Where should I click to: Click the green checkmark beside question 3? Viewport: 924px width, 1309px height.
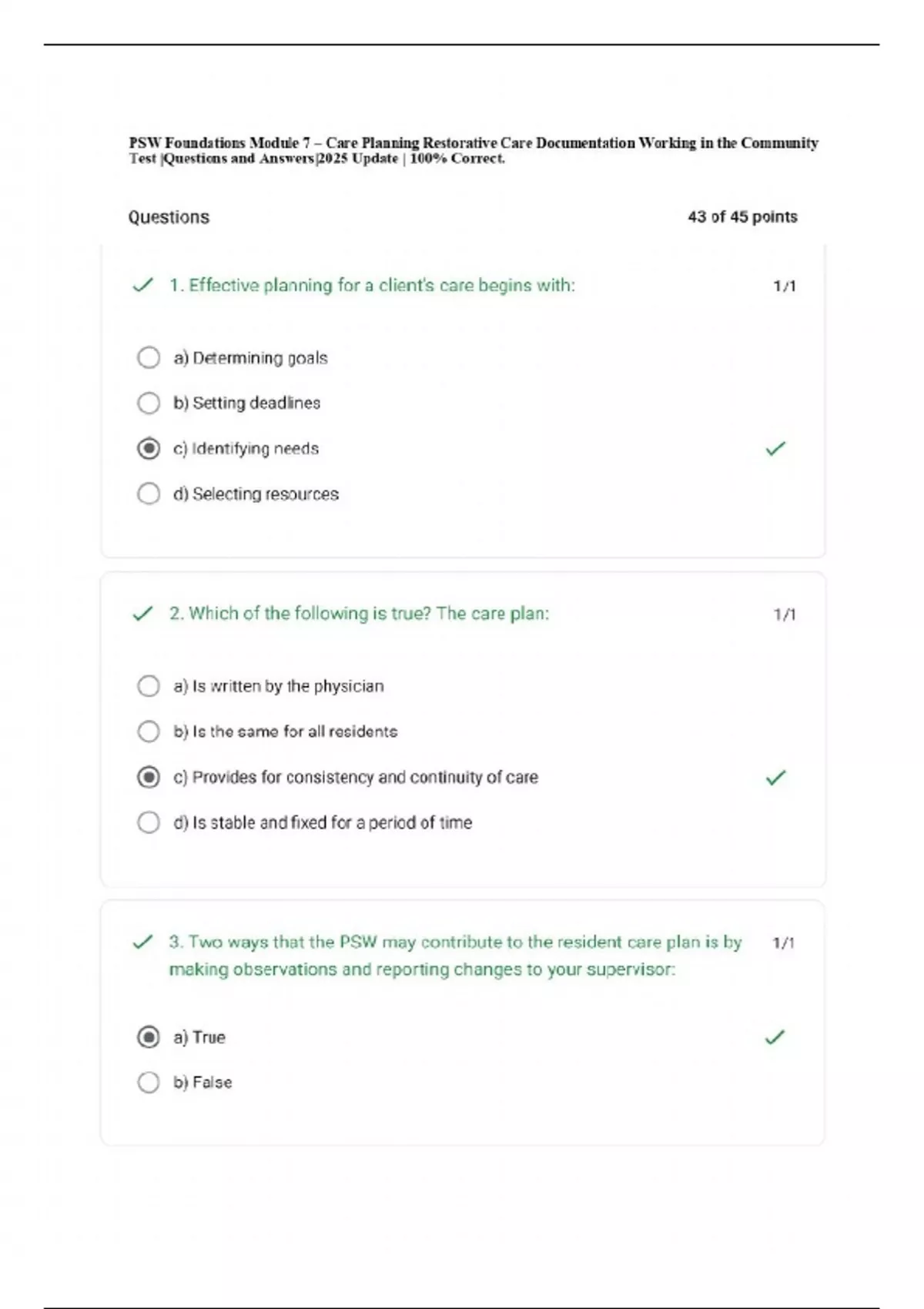(x=142, y=942)
